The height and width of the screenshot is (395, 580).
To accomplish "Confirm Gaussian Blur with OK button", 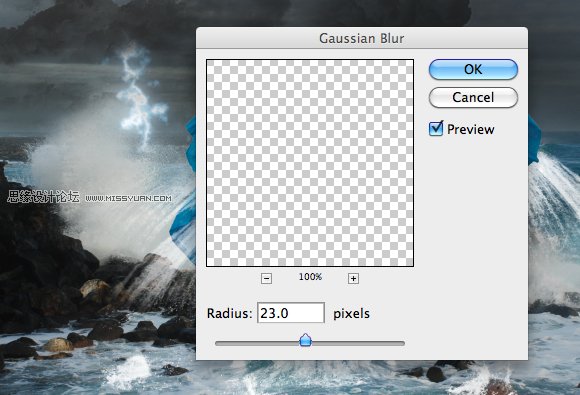I will tap(473, 69).
